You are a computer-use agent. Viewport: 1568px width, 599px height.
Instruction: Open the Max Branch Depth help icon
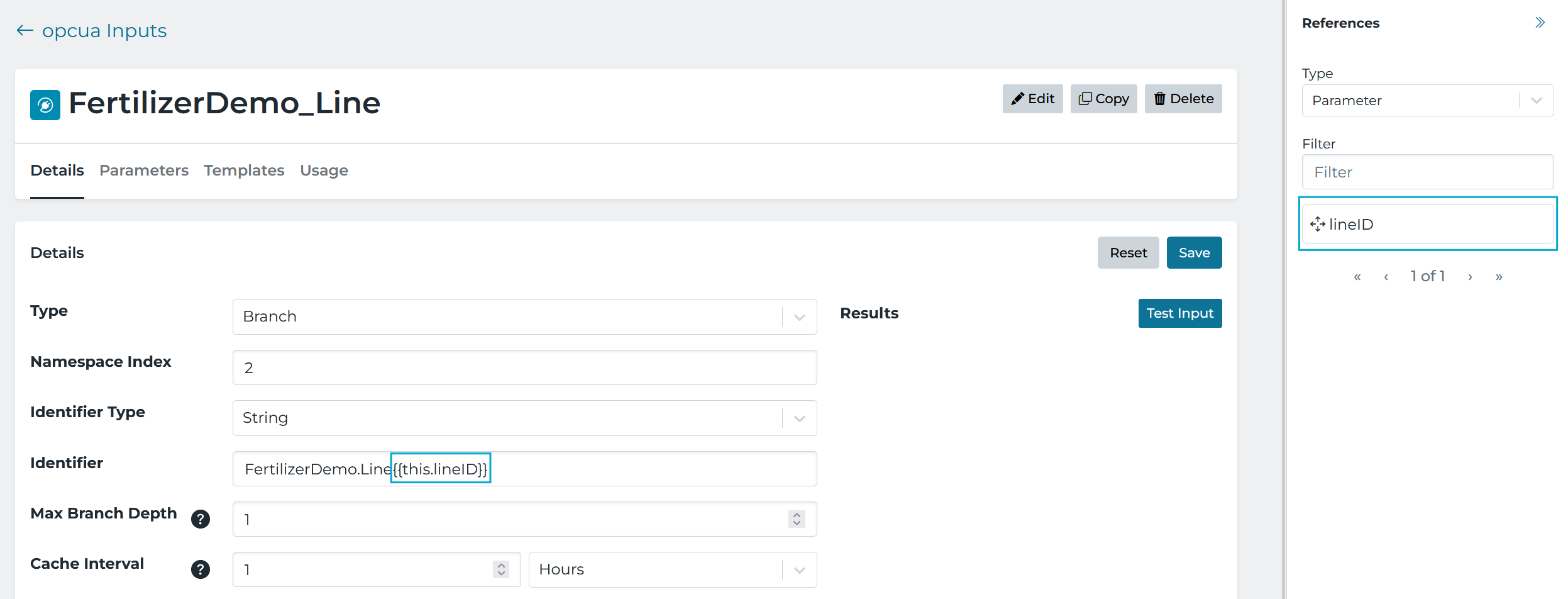coord(201,519)
